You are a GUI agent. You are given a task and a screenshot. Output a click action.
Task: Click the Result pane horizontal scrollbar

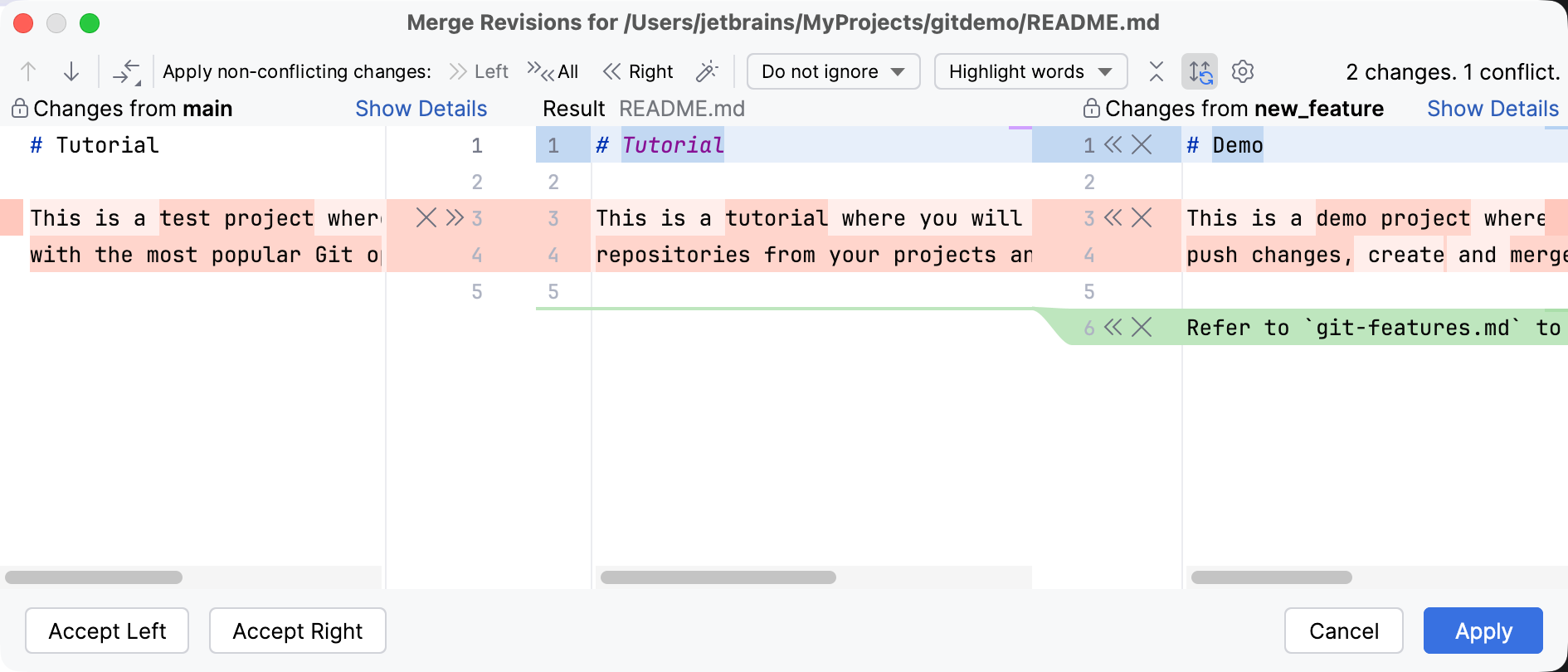(x=718, y=577)
